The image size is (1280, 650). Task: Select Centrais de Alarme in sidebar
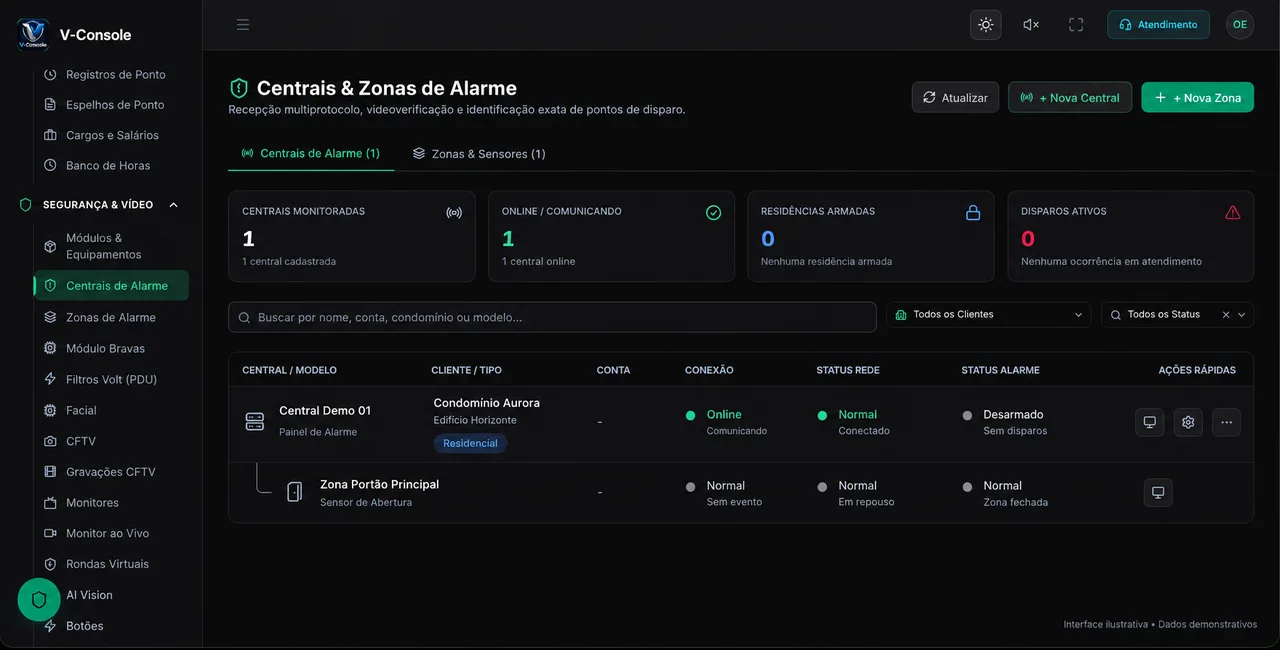111,286
